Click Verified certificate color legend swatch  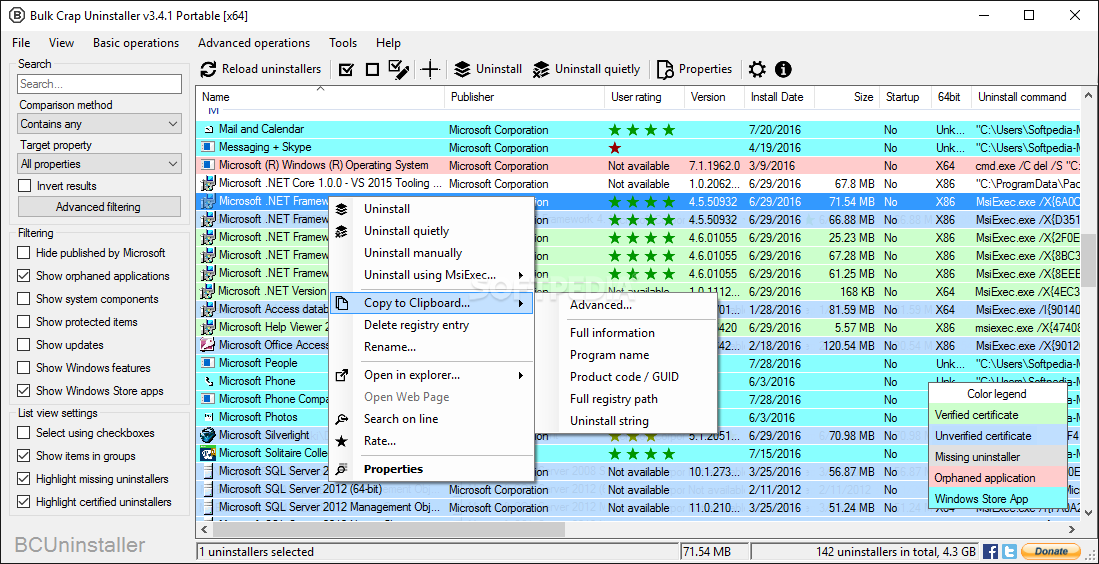[x=997, y=415]
